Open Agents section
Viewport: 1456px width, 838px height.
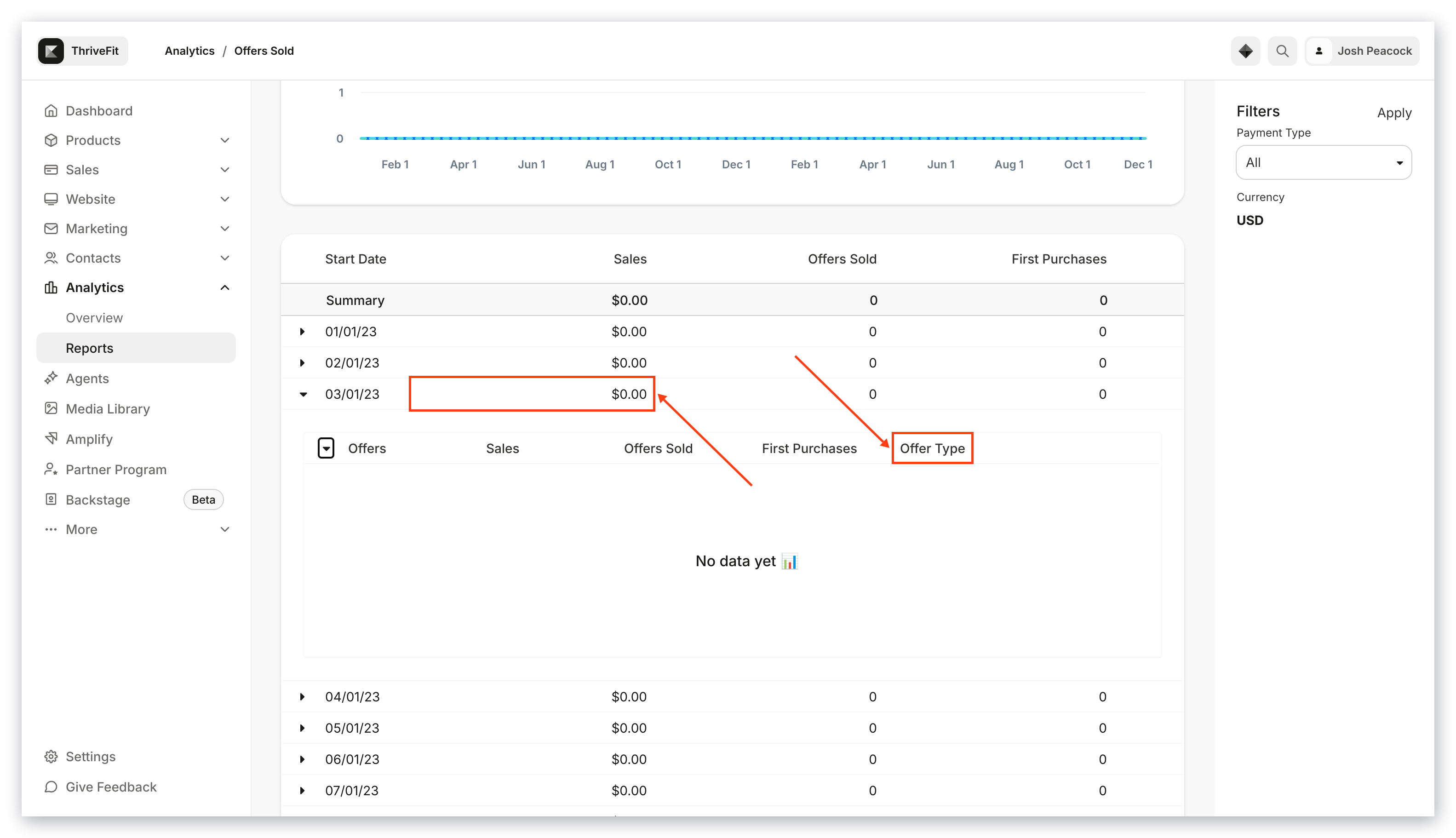[87, 378]
